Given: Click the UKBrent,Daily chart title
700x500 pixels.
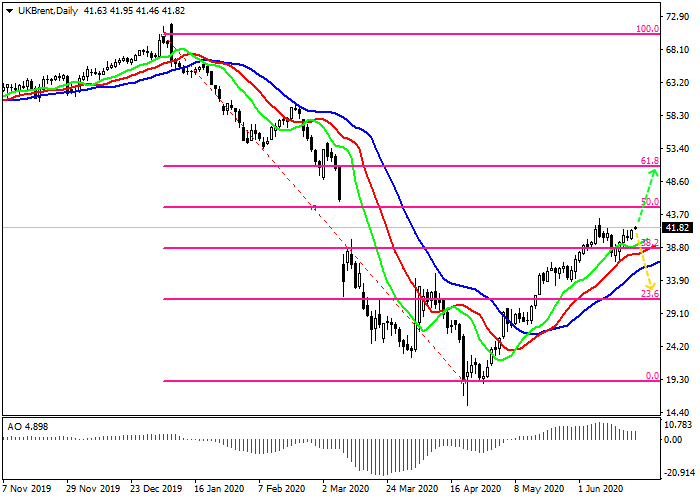Looking at the screenshot, I should click(46, 9).
